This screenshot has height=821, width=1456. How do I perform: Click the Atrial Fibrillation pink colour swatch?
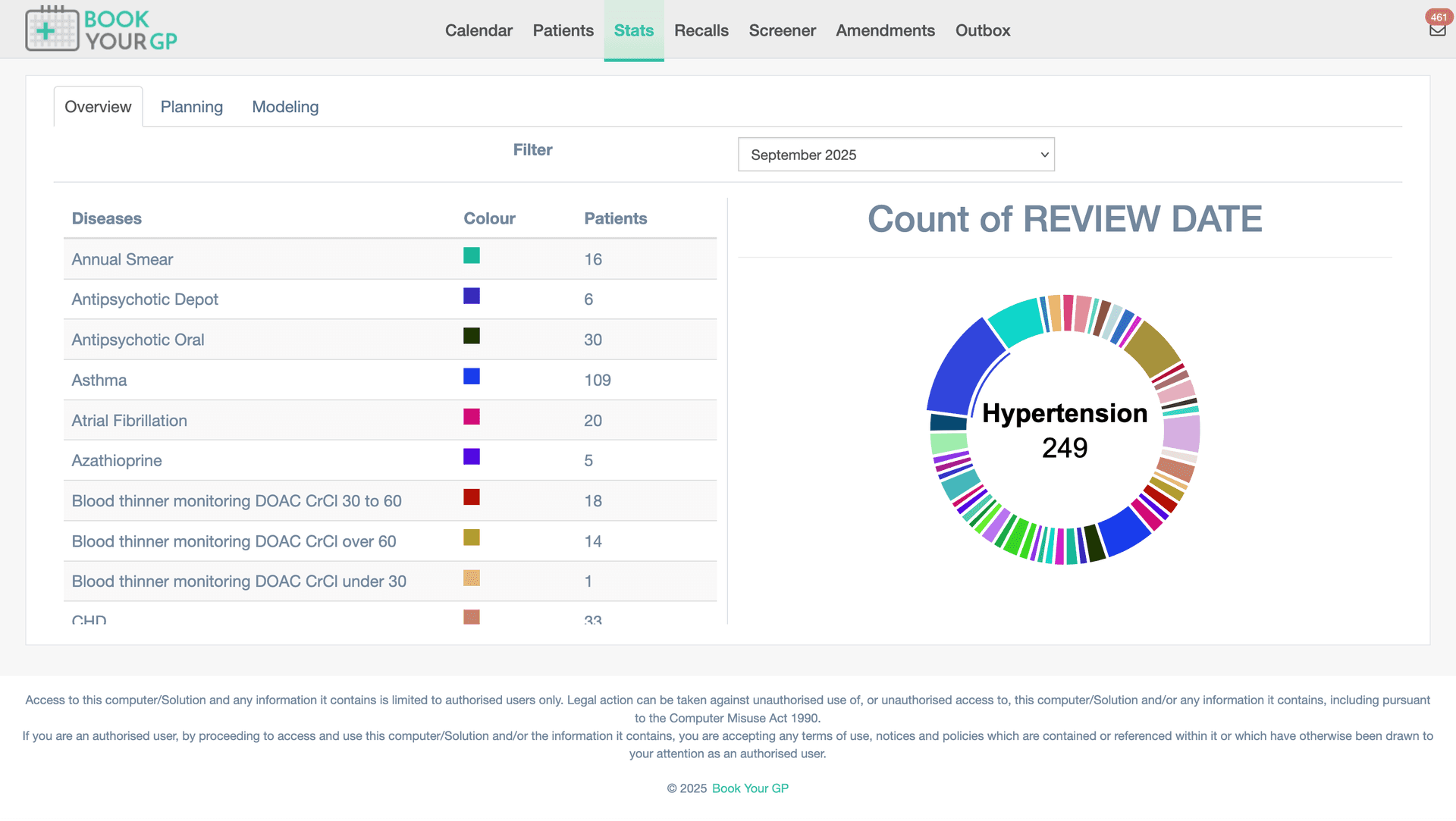pyautogui.click(x=472, y=416)
